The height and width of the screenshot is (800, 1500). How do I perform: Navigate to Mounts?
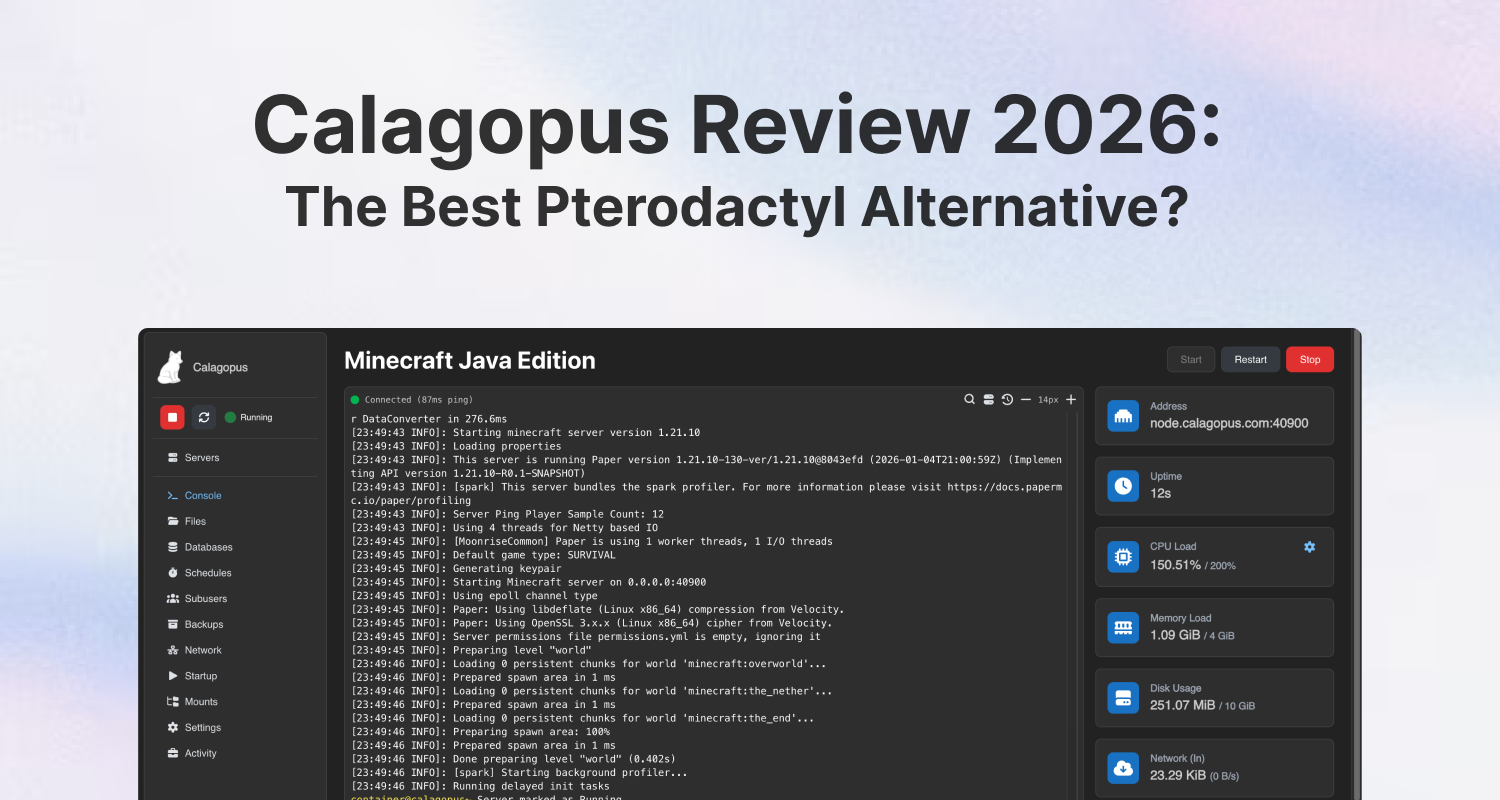(x=192, y=702)
